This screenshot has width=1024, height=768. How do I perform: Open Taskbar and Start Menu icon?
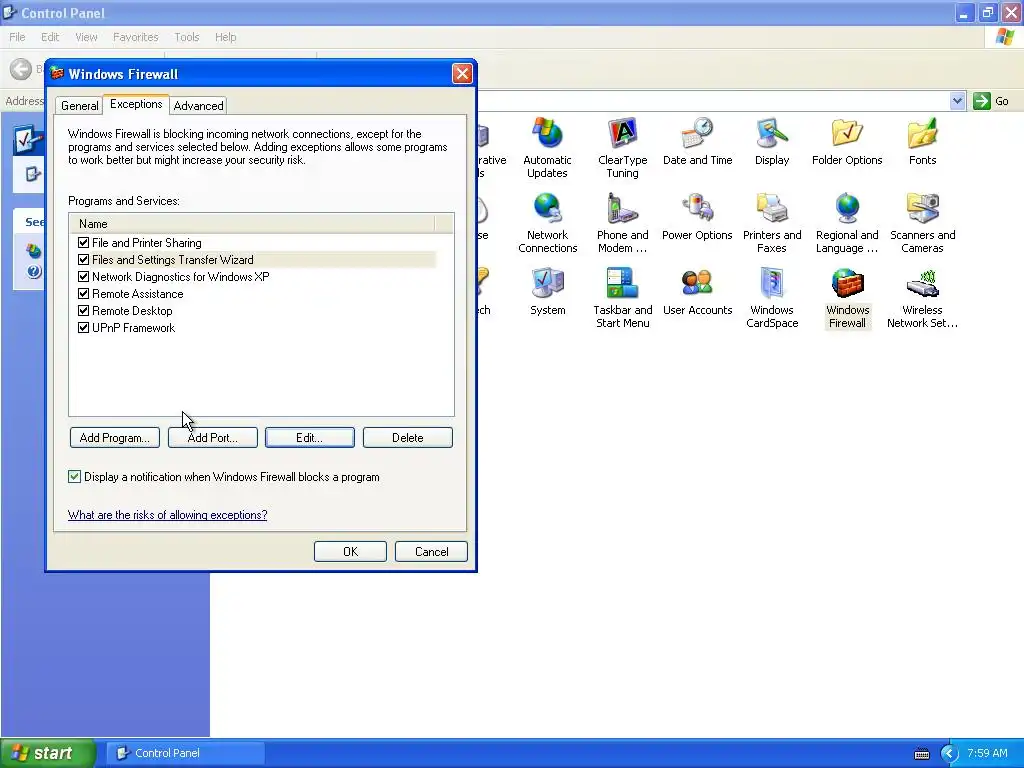click(622, 298)
